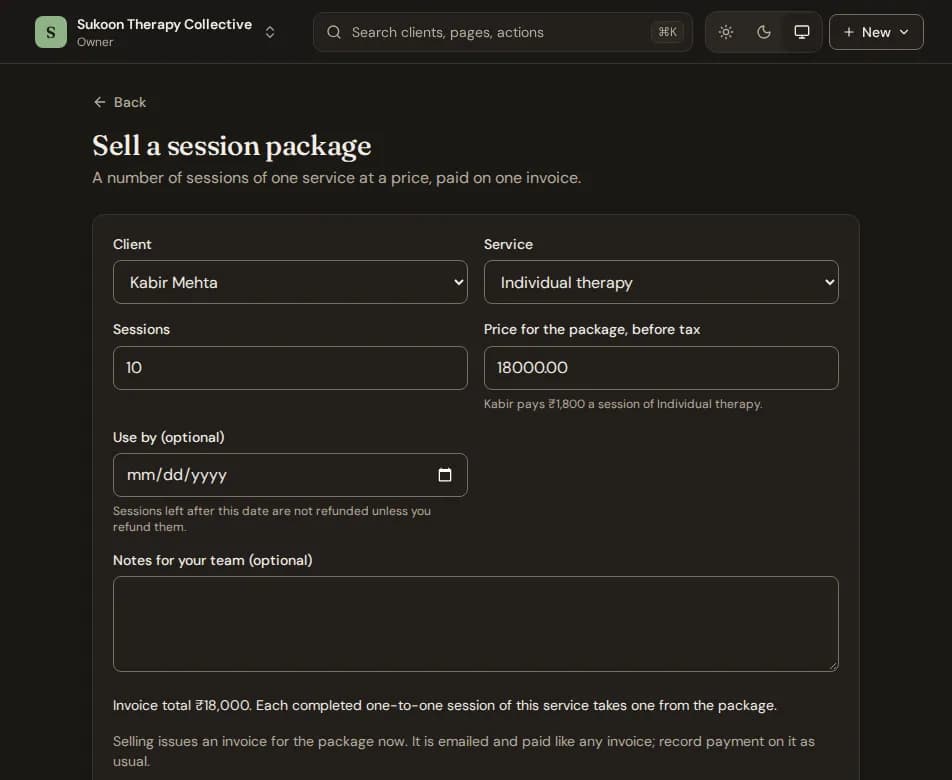Click the package price field 18000.00

pyautogui.click(x=661, y=368)
